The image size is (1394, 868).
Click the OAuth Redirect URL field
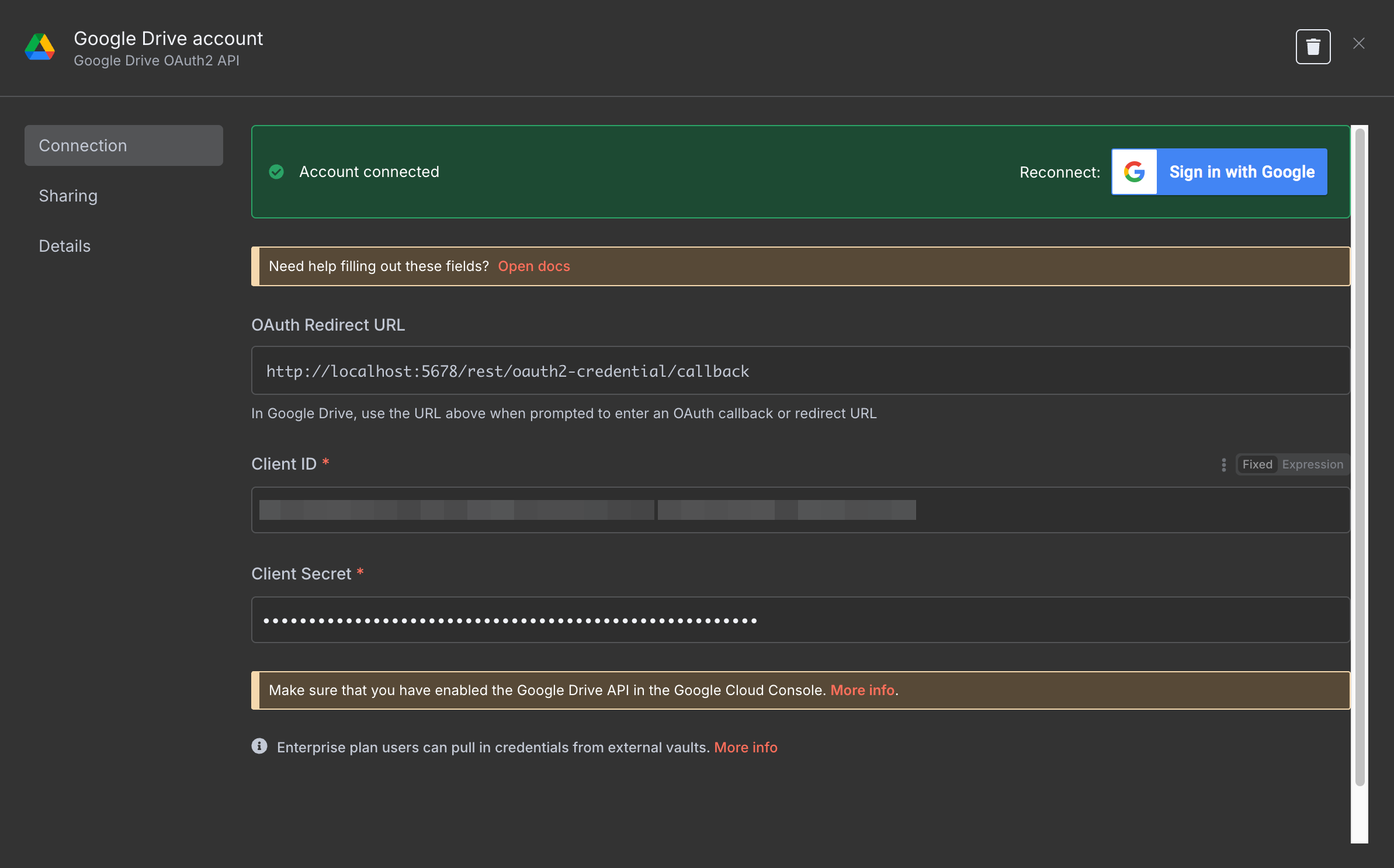click(800, 370)
